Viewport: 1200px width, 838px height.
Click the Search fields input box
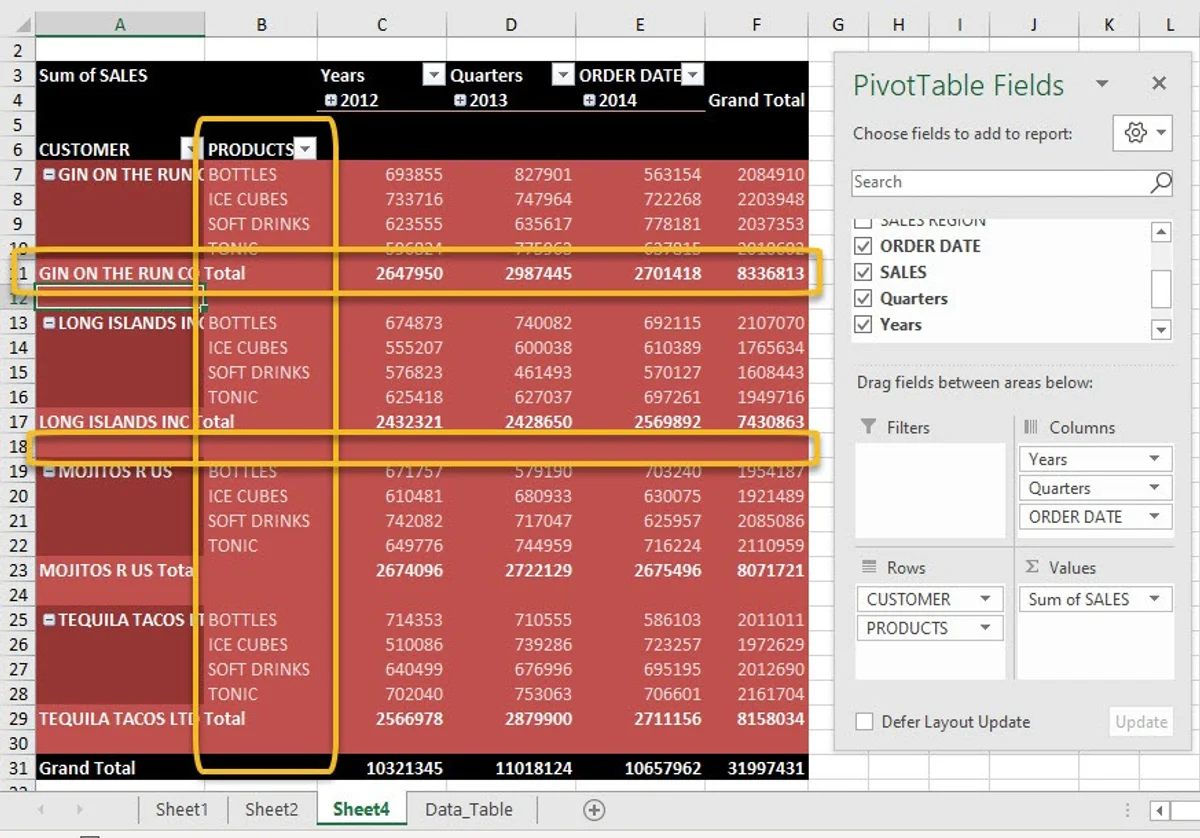pos(1000,182)
